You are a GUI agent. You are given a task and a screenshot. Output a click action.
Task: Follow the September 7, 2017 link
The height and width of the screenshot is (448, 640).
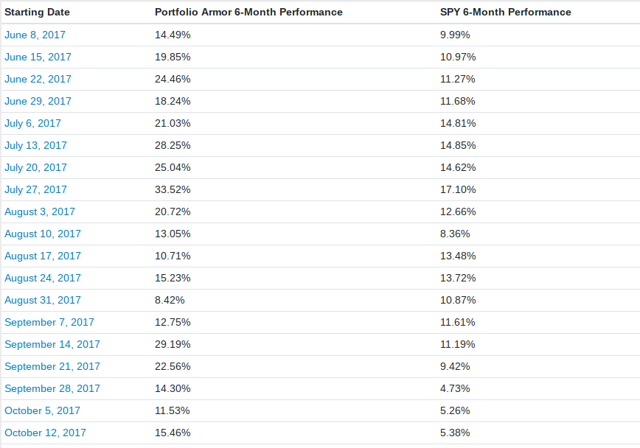(49, 322)
